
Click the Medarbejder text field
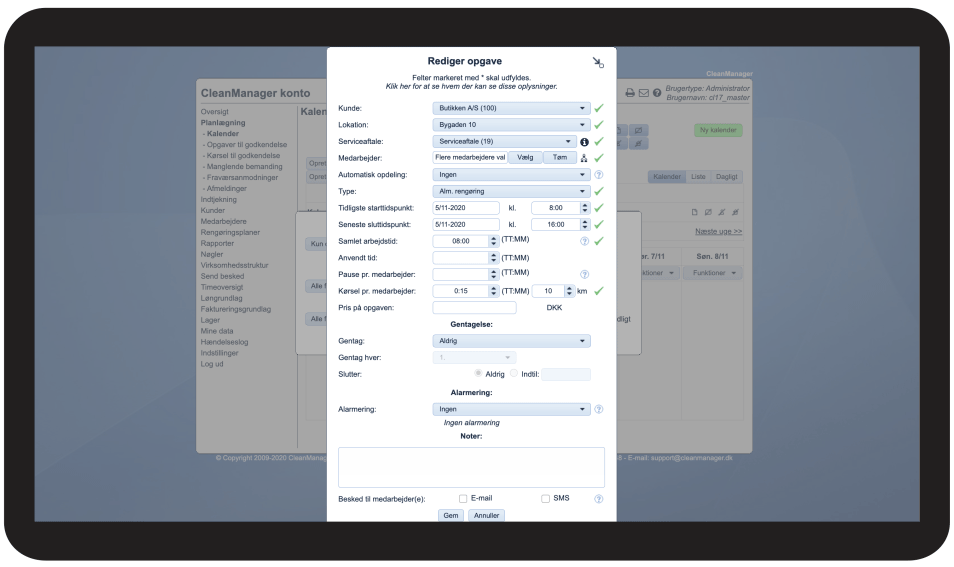pyautogui.click(x=470, y=158)
